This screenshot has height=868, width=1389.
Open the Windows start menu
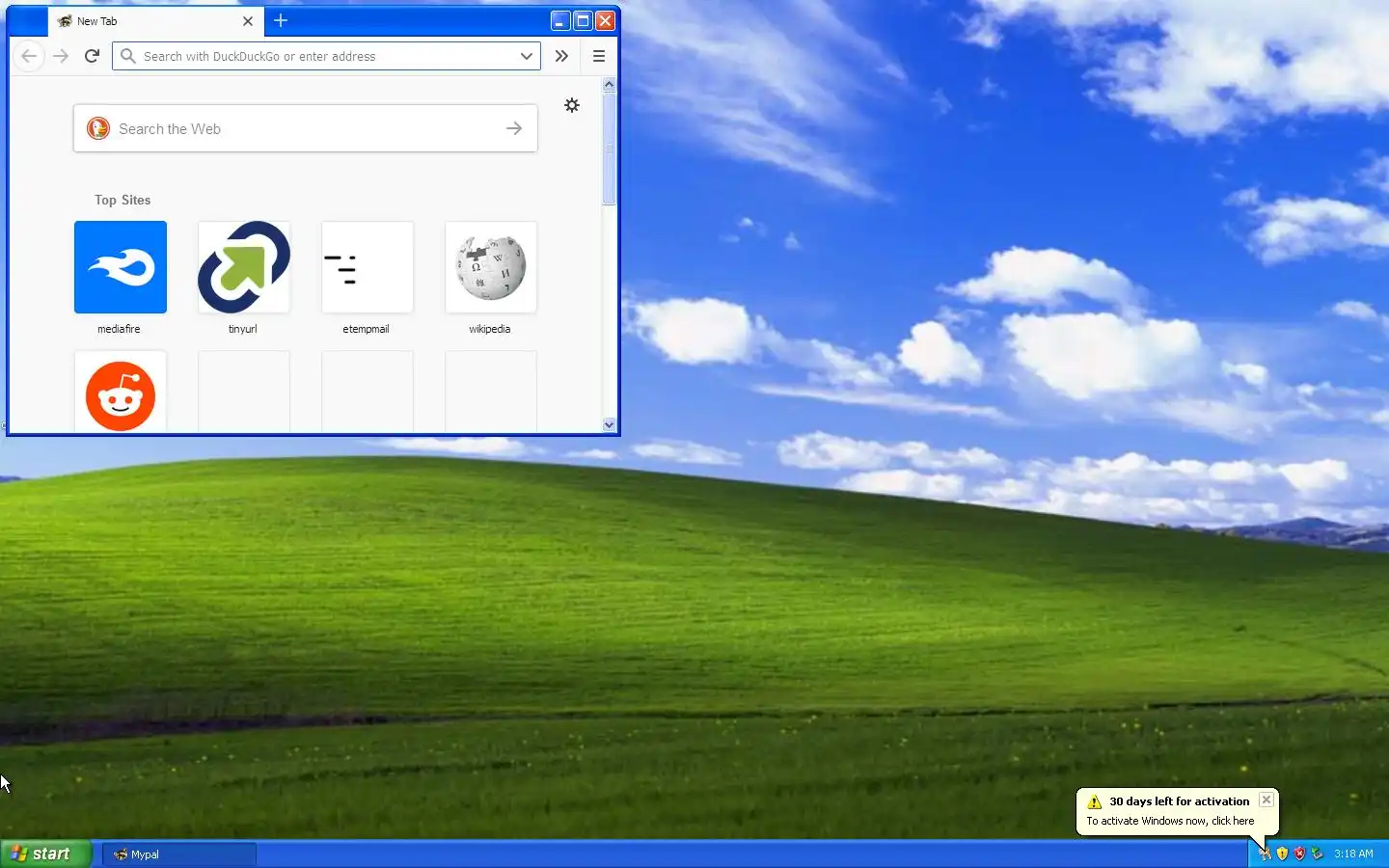[45, 854]
